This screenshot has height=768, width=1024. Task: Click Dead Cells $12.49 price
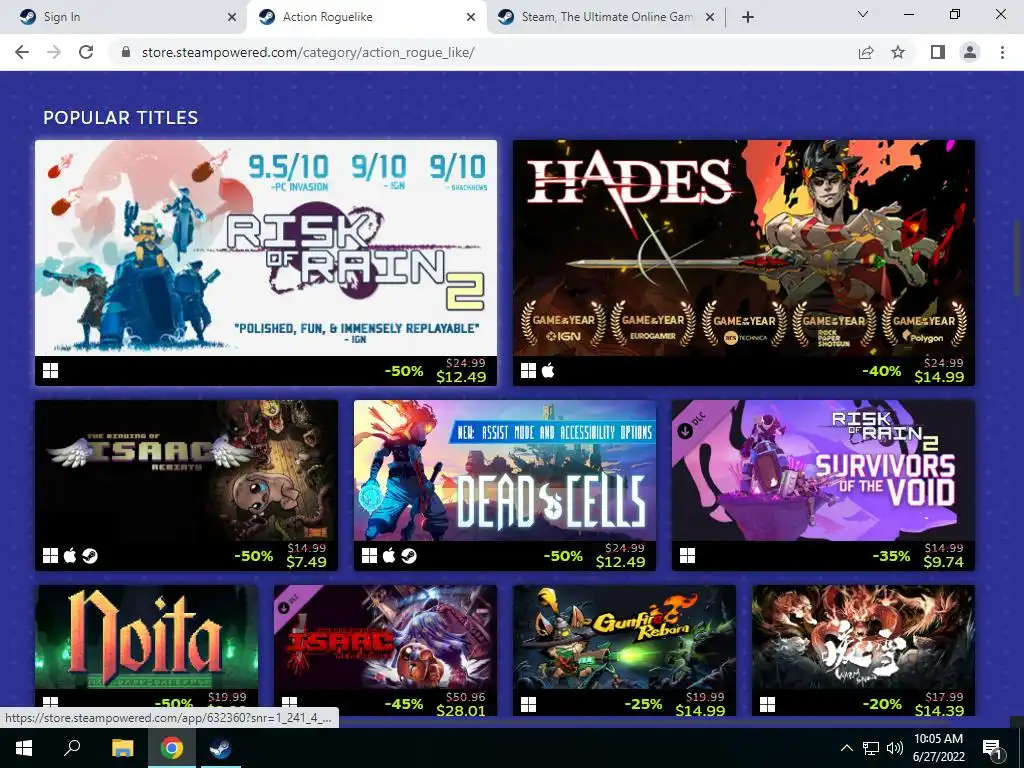620,562
